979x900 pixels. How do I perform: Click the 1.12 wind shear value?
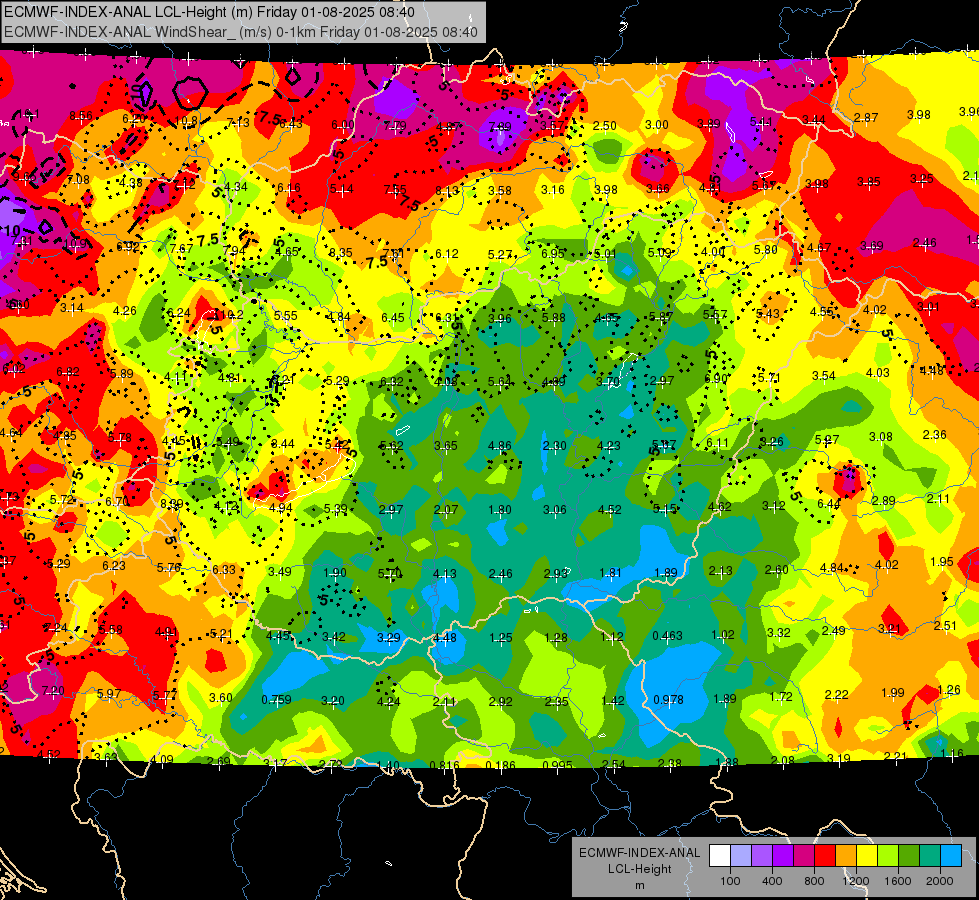612,636
